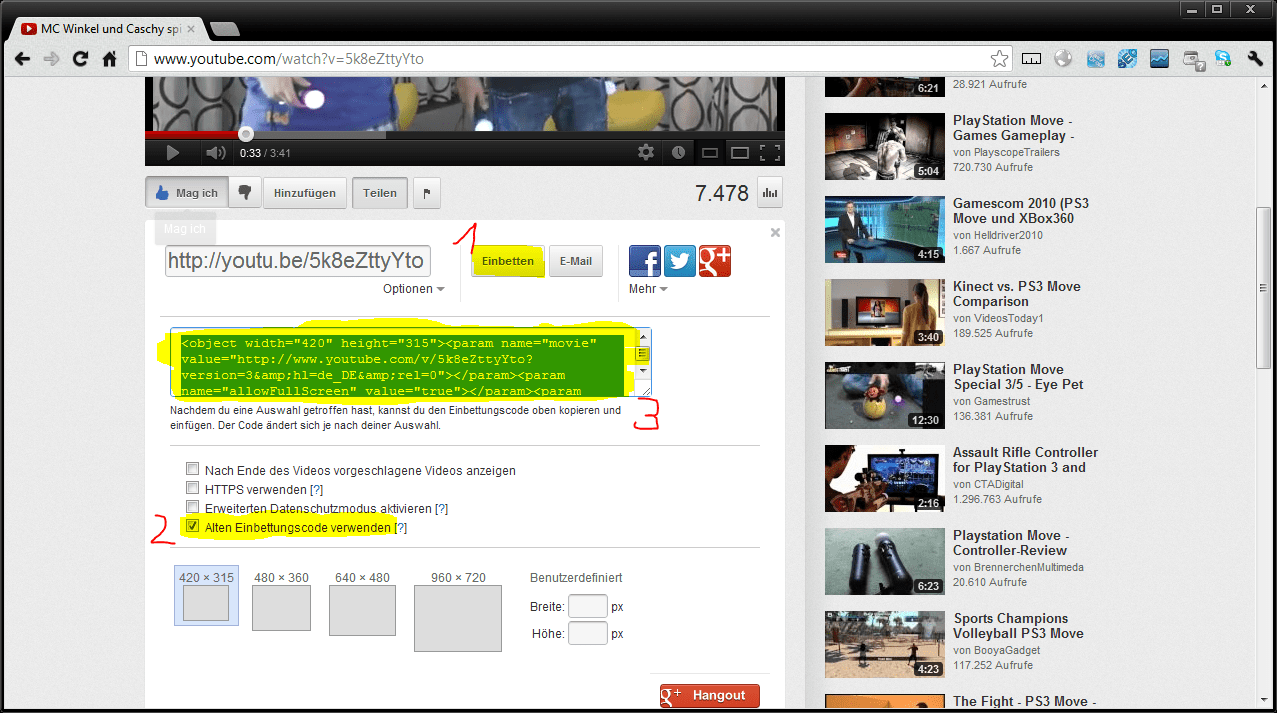
Task: Click the Breite width input field
Action: tap(588, 607)
